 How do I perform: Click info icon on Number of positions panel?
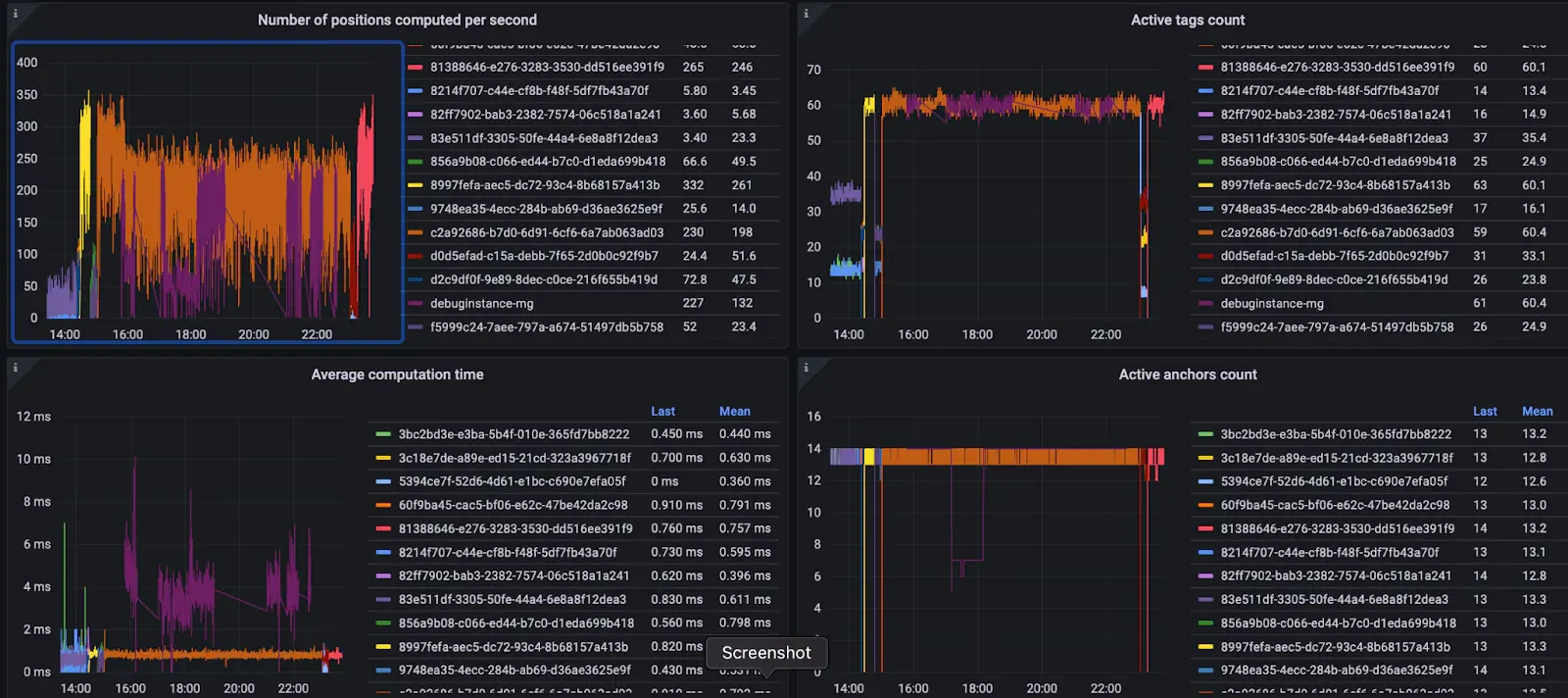[x=15, y=14]
